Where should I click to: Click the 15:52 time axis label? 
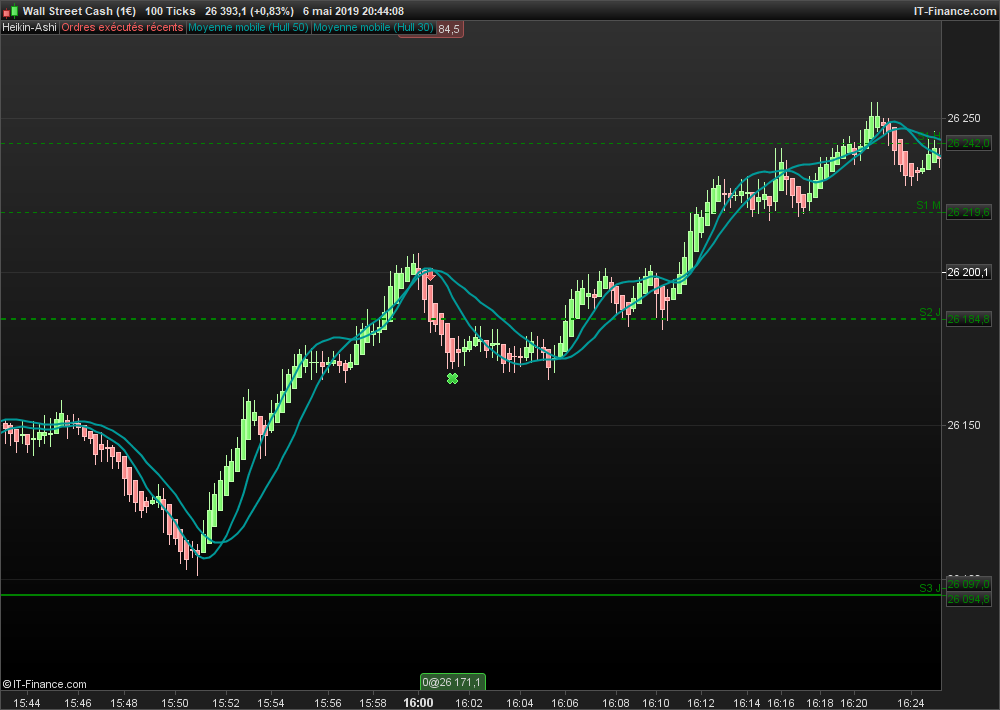pos(226,703)
